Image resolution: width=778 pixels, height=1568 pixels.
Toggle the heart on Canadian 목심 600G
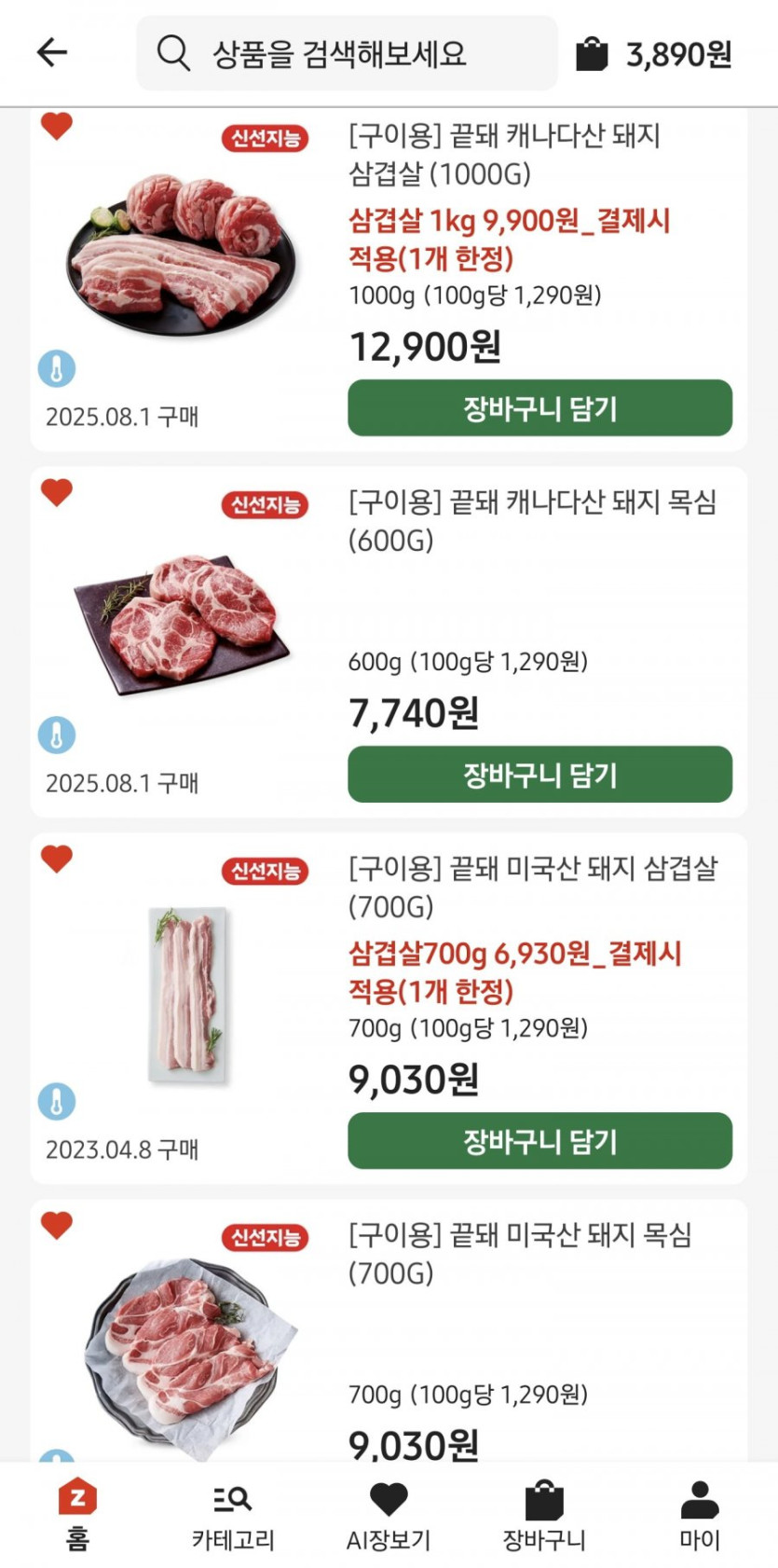pyautogui.click(x=57, y=491)
